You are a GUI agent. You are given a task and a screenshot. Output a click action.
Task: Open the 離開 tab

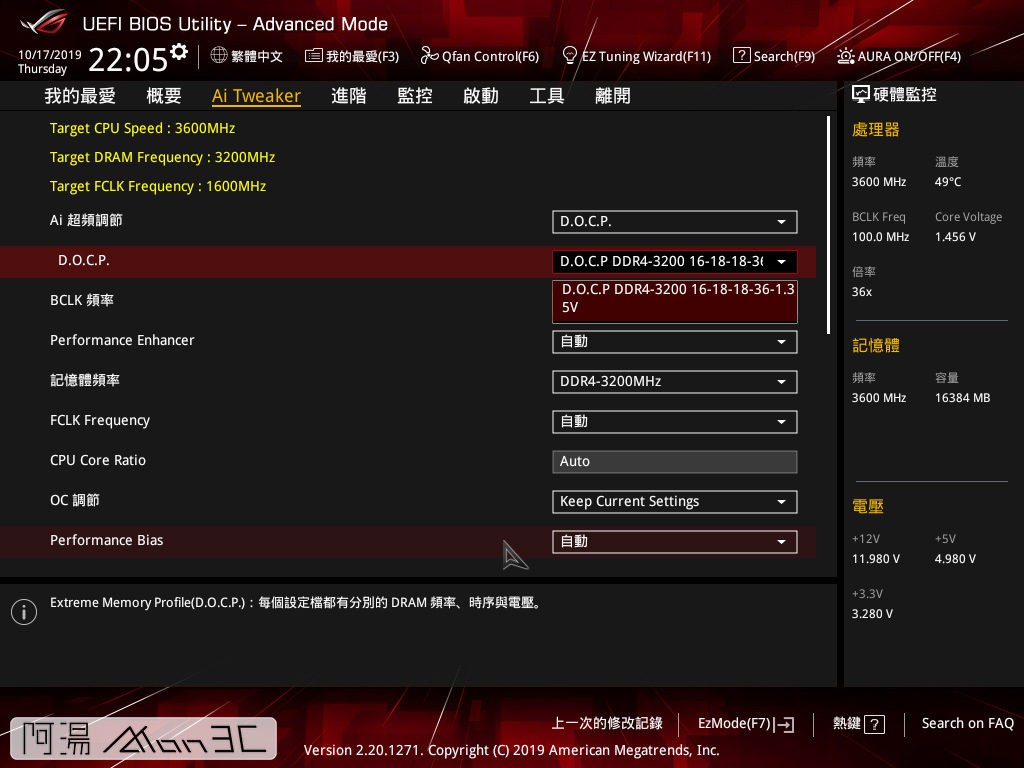pyautogui.click(x=613, y=96)
